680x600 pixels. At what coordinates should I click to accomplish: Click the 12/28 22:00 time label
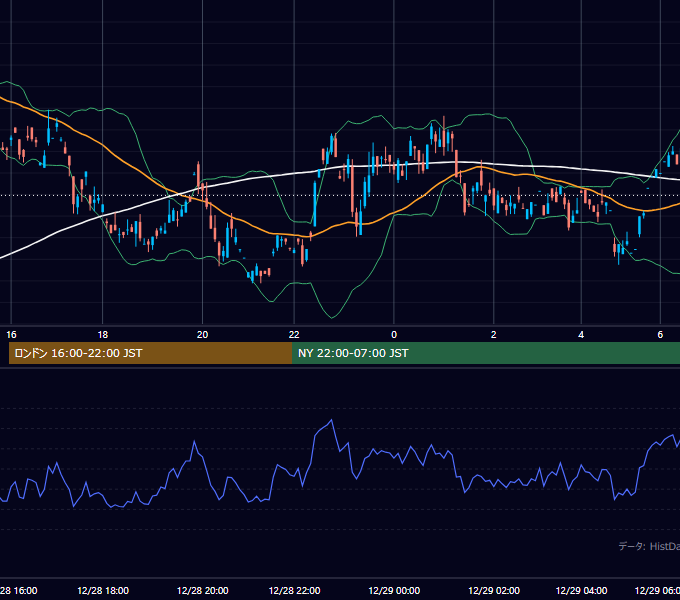294,590
